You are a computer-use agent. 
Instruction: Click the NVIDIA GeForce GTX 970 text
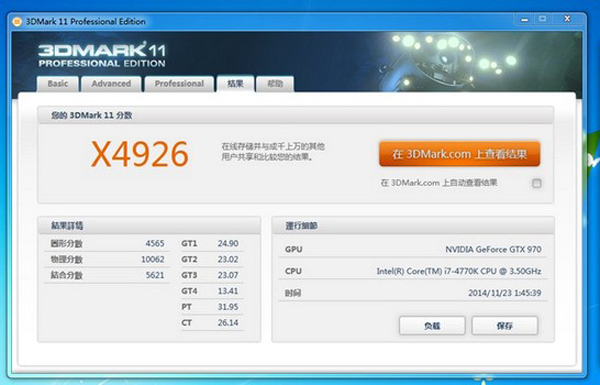[493, 250]
